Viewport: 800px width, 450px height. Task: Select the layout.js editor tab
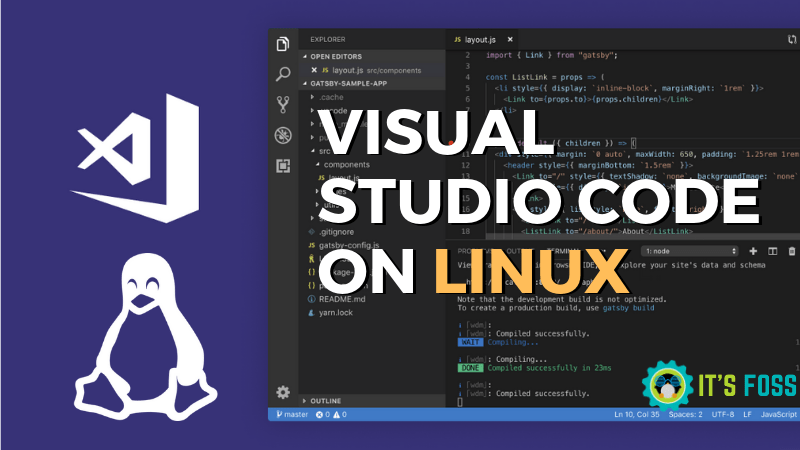pyautogui.click(x=480, y=39)
